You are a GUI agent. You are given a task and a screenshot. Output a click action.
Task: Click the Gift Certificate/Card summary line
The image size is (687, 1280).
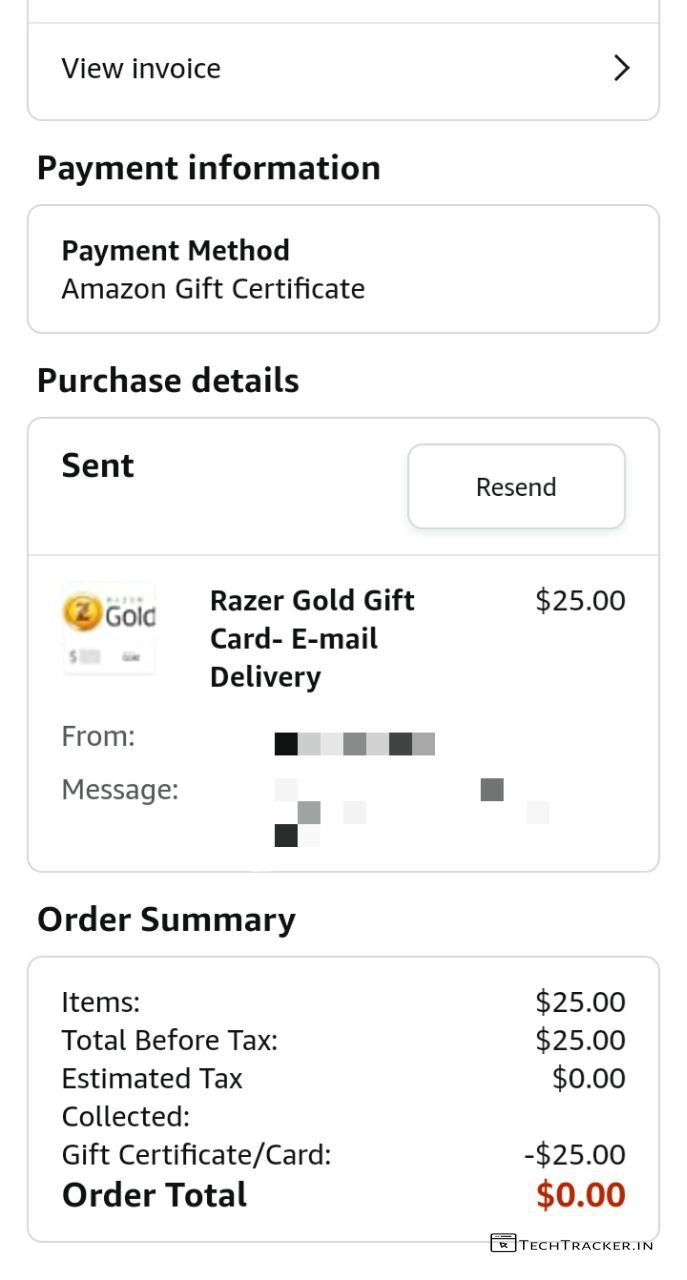coord(196,1155)
